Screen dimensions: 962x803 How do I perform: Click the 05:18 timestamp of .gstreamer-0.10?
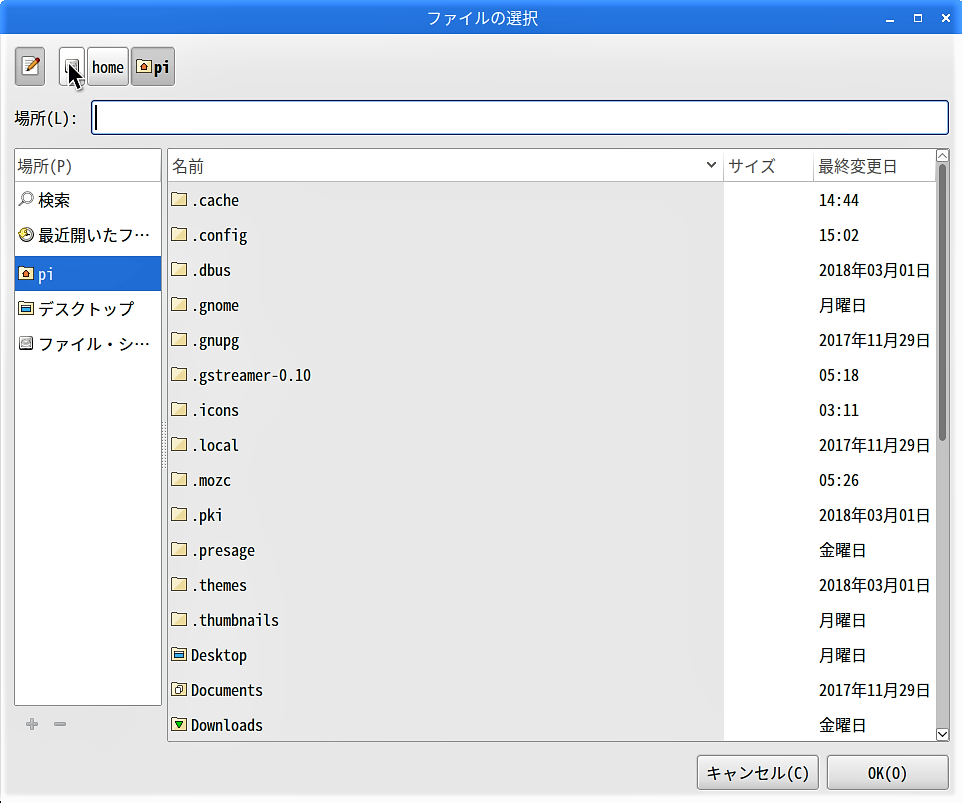click(839, 375)
